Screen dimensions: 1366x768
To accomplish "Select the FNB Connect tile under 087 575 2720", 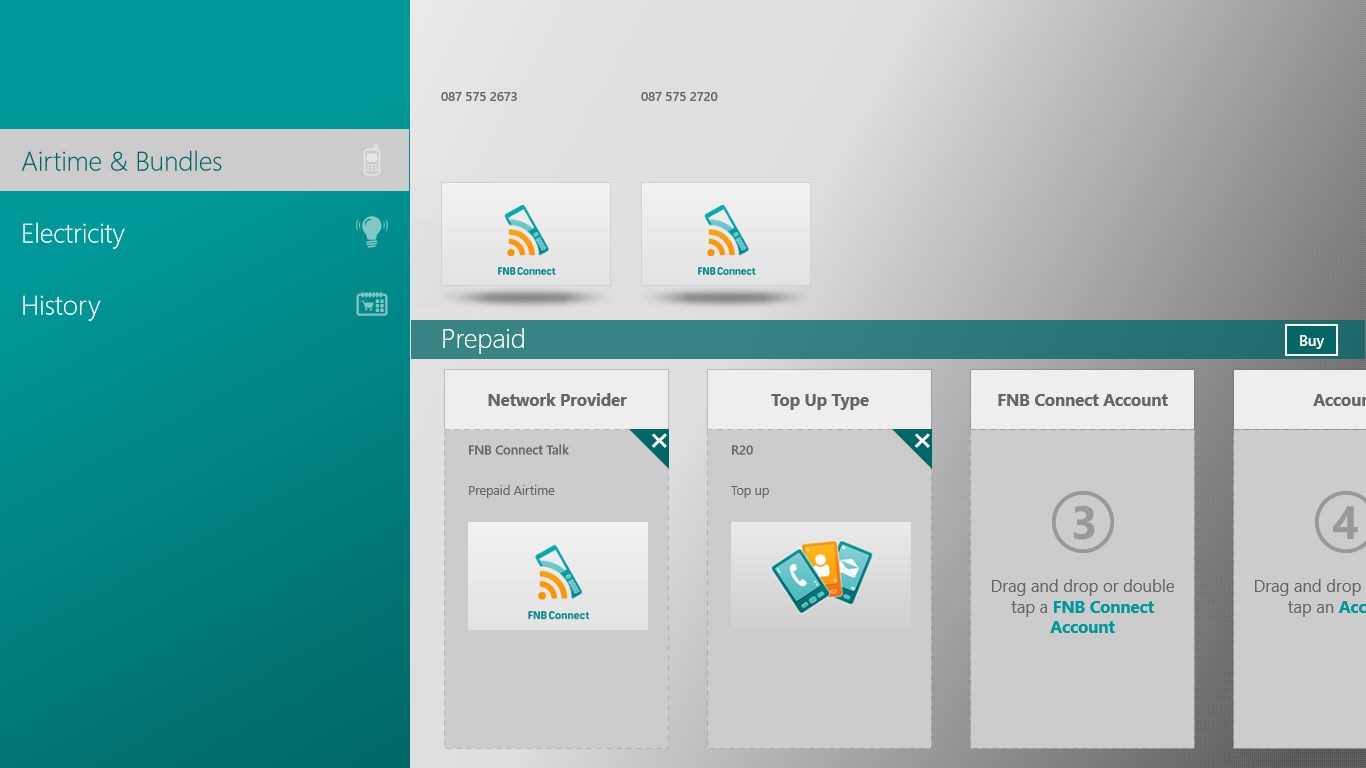I will pyautogui.click(x=726, y=234).
